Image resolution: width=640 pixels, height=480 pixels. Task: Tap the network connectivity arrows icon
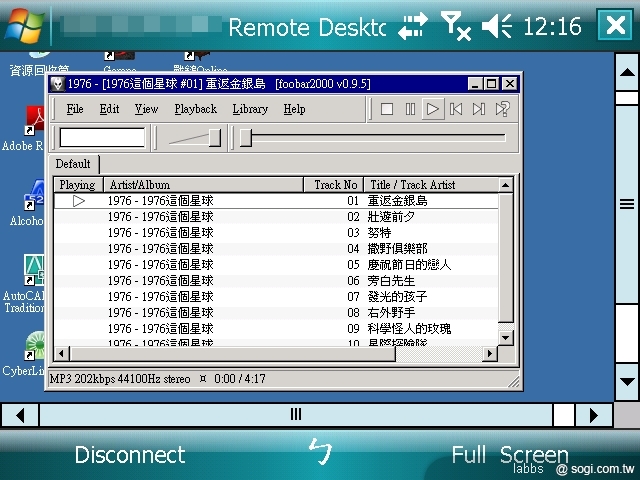point(412,26)
